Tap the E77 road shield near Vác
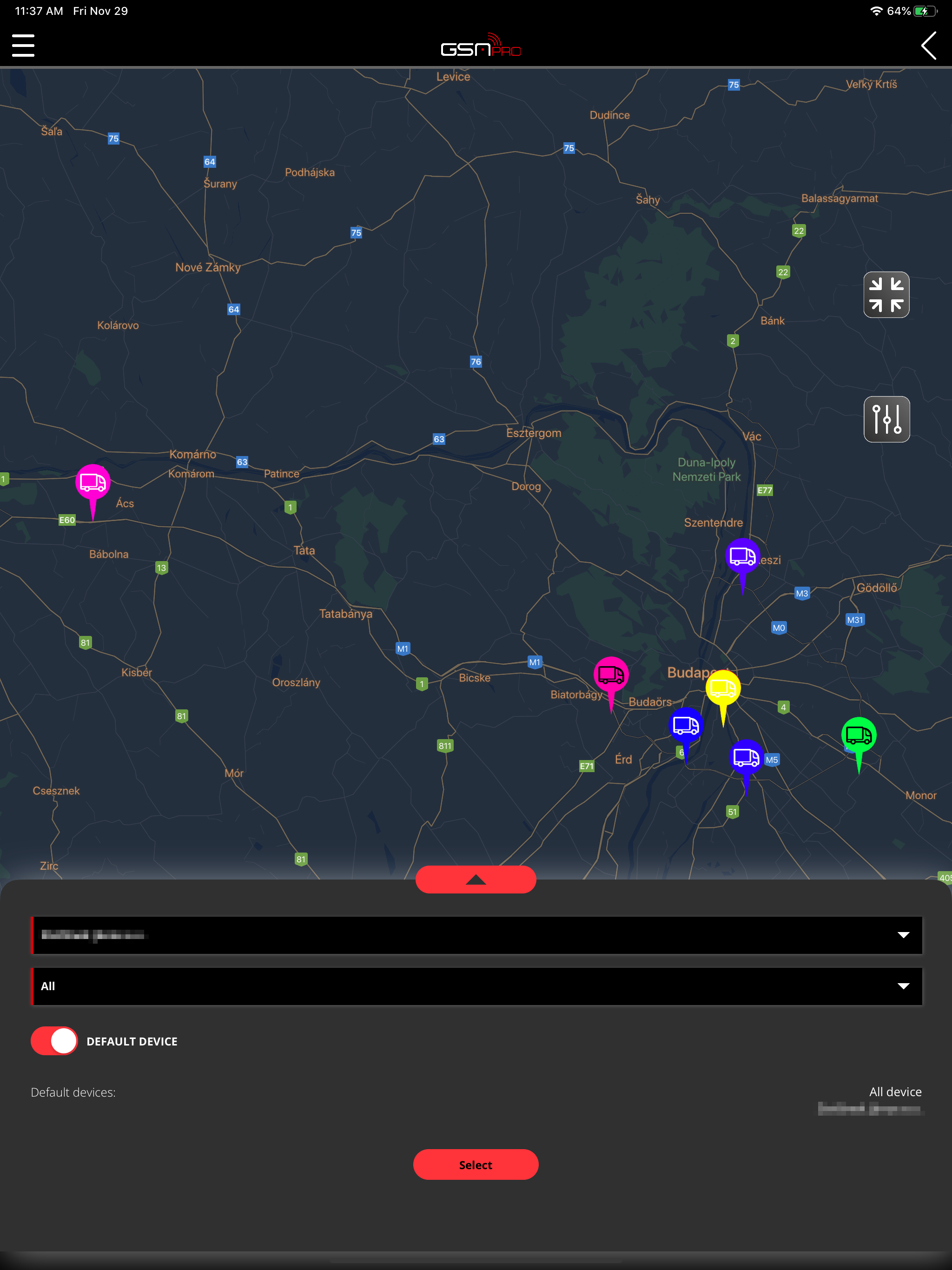Viewport: 952px width, 1270px height. tap(764, 490)
